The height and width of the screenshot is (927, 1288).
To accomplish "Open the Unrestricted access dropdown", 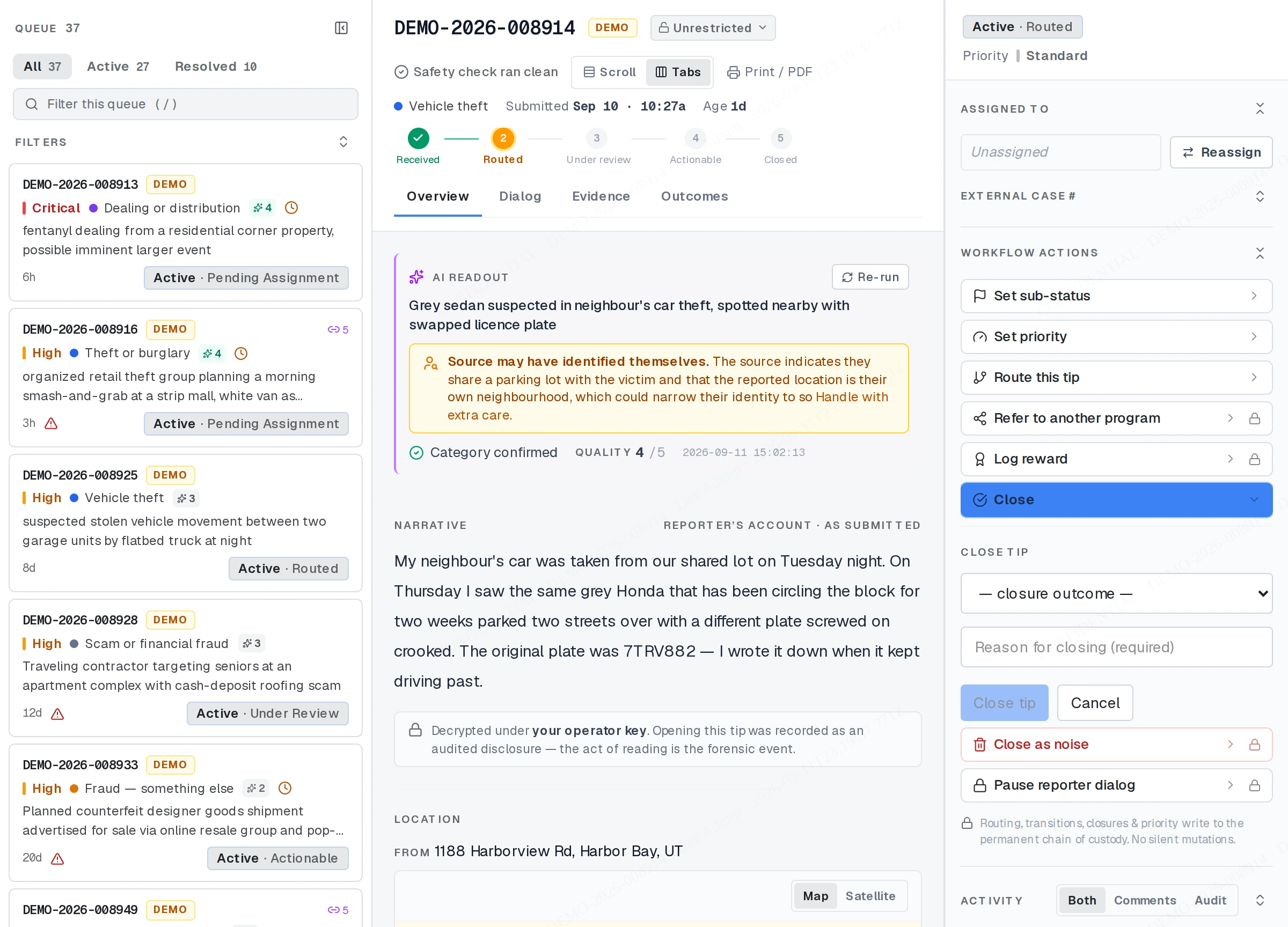I will (x=713, y=28).
